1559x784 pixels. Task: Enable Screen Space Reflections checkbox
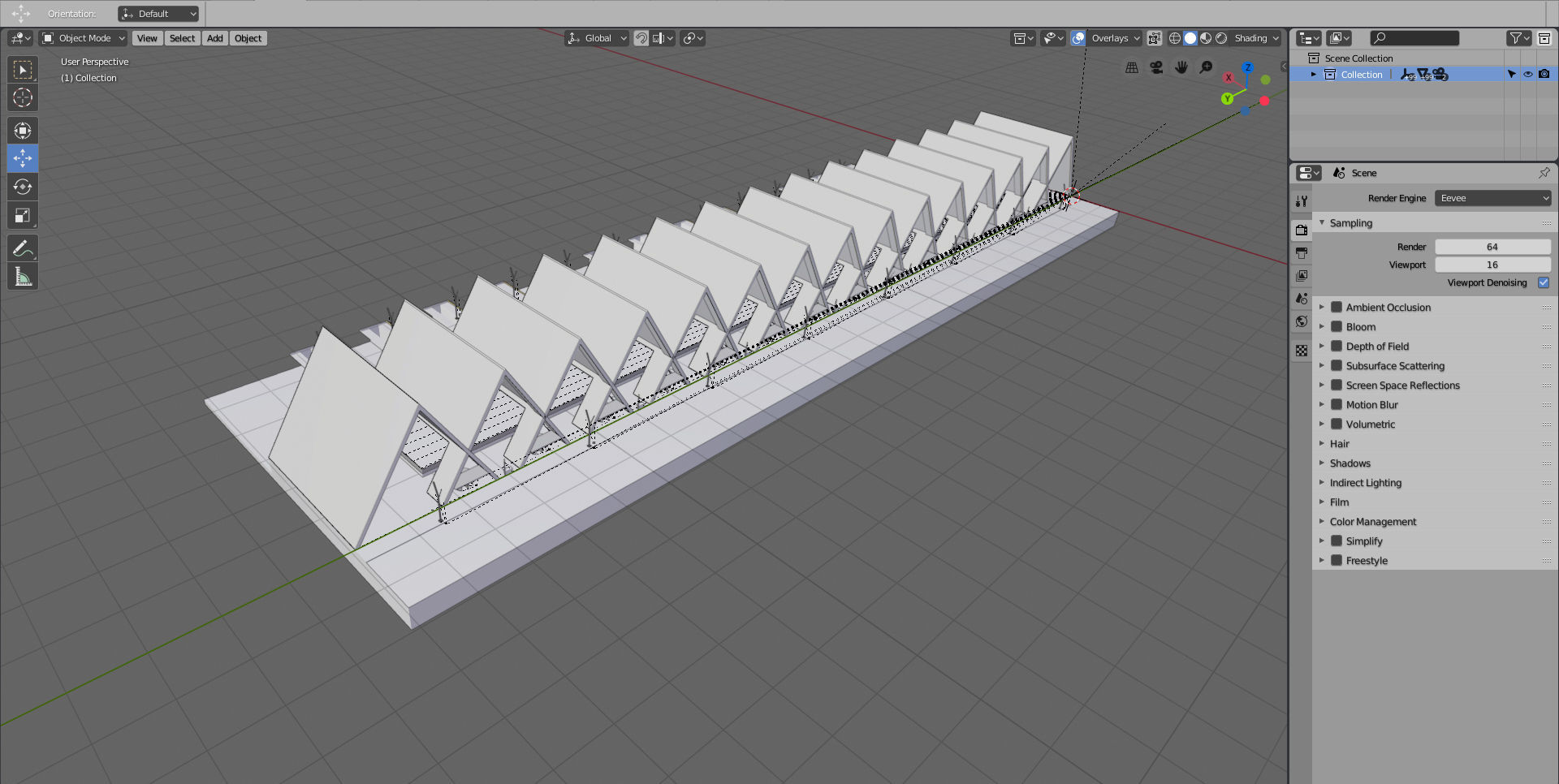point(1336,385)
